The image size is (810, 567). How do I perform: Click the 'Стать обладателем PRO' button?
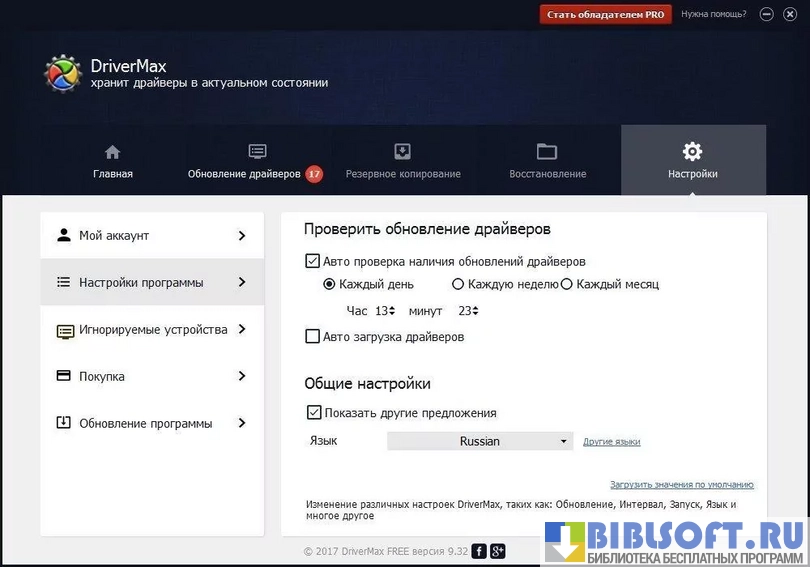[x=605, y=14]
